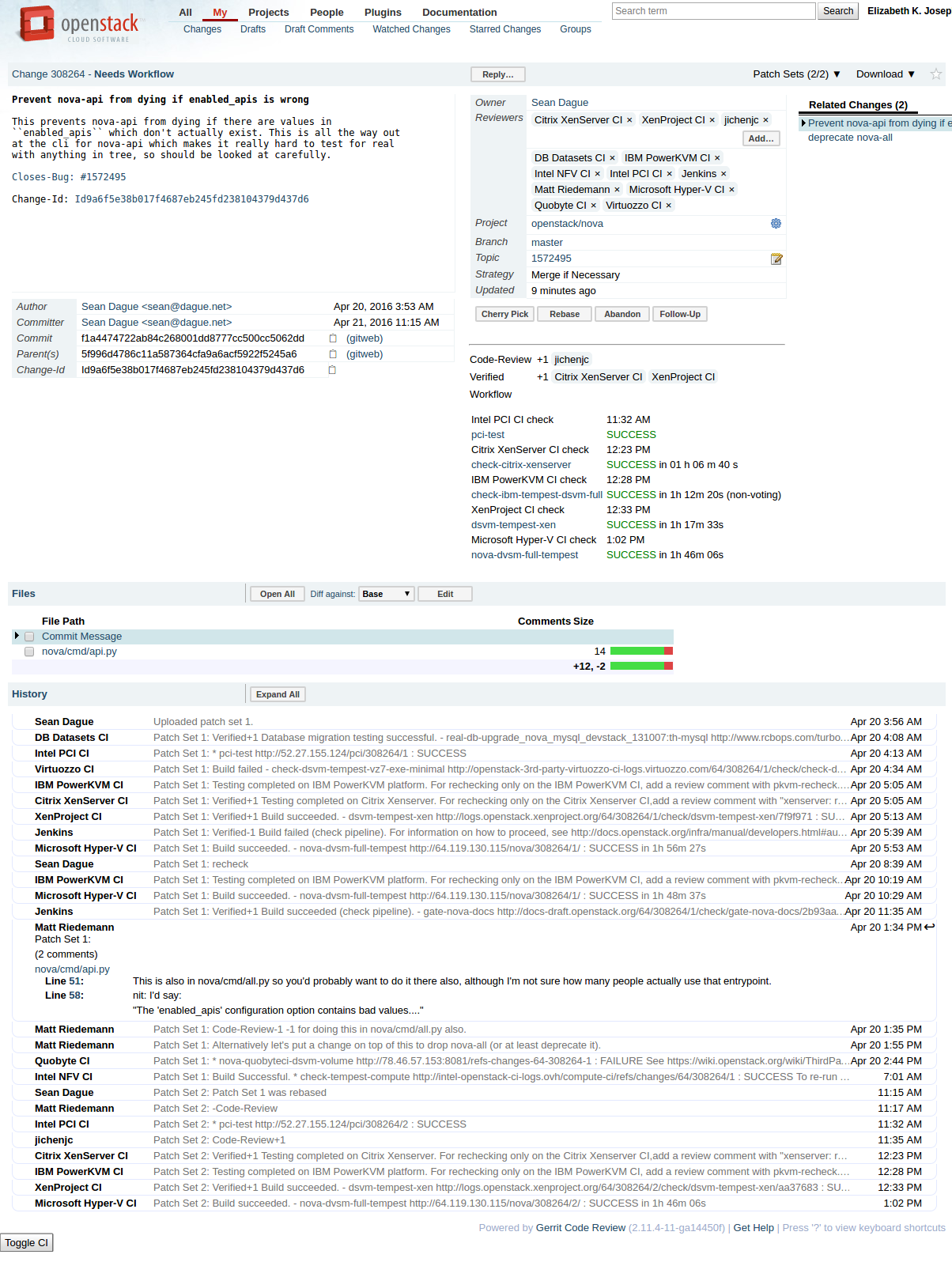Viewport: 952px width, 1262px height.
Task: Click the Toggle CI button
Action: pyautogui.click(x=27, y=1242)
